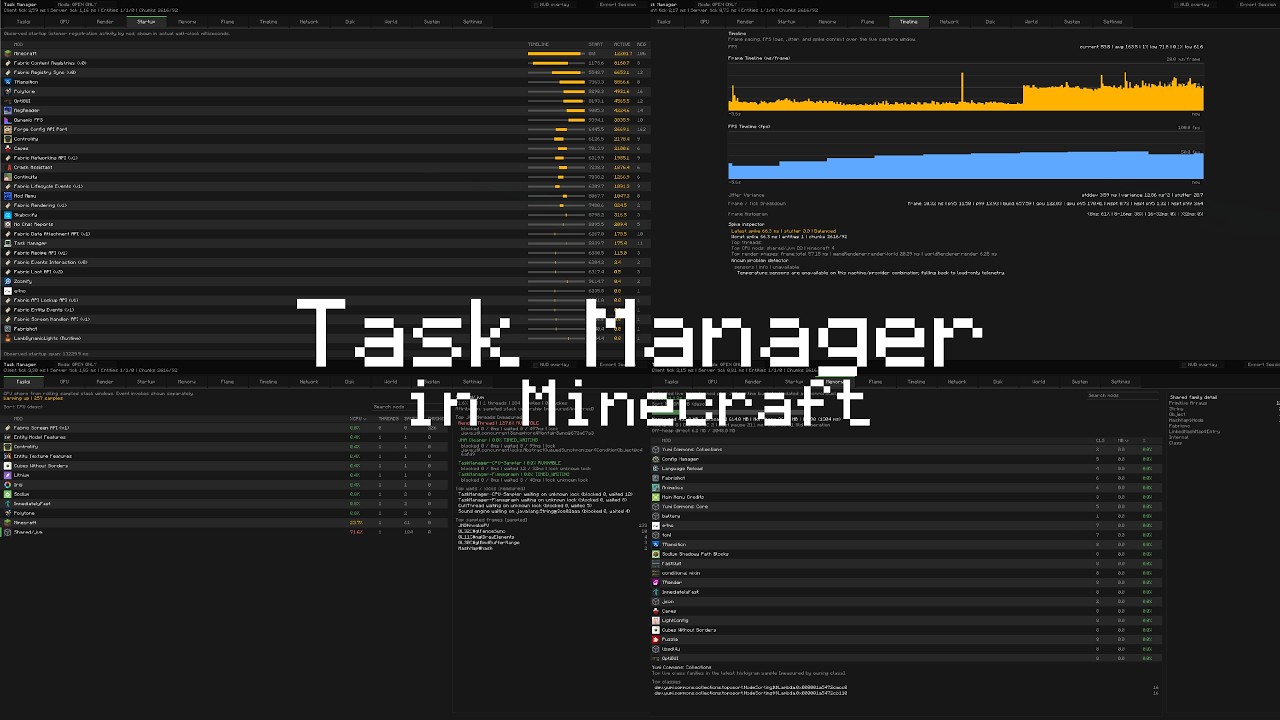The image size is (1280, 720).
Task: Click the Fabric Loot API (v3) icon
Action: coord(8,272)
